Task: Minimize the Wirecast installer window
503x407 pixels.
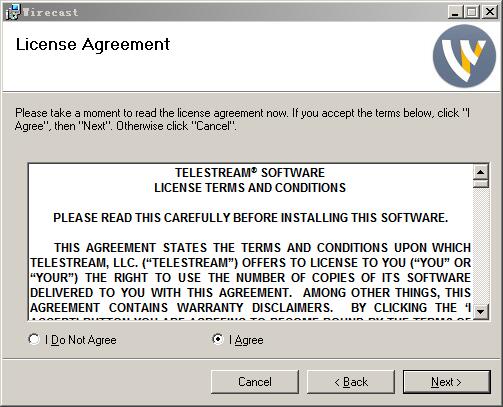Action: click(x=455, y=12)
